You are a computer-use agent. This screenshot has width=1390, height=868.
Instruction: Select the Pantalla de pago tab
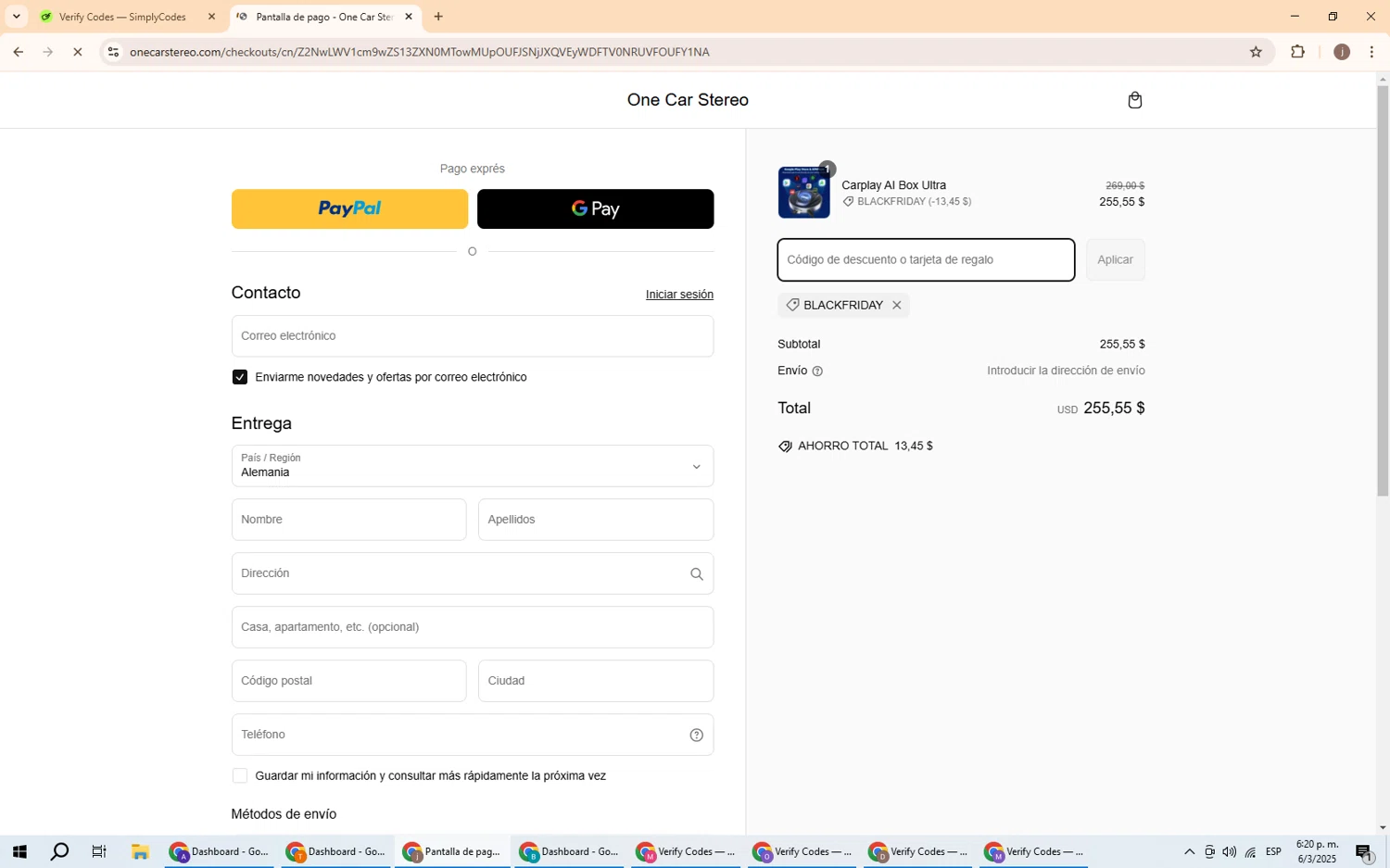(323, 17)
